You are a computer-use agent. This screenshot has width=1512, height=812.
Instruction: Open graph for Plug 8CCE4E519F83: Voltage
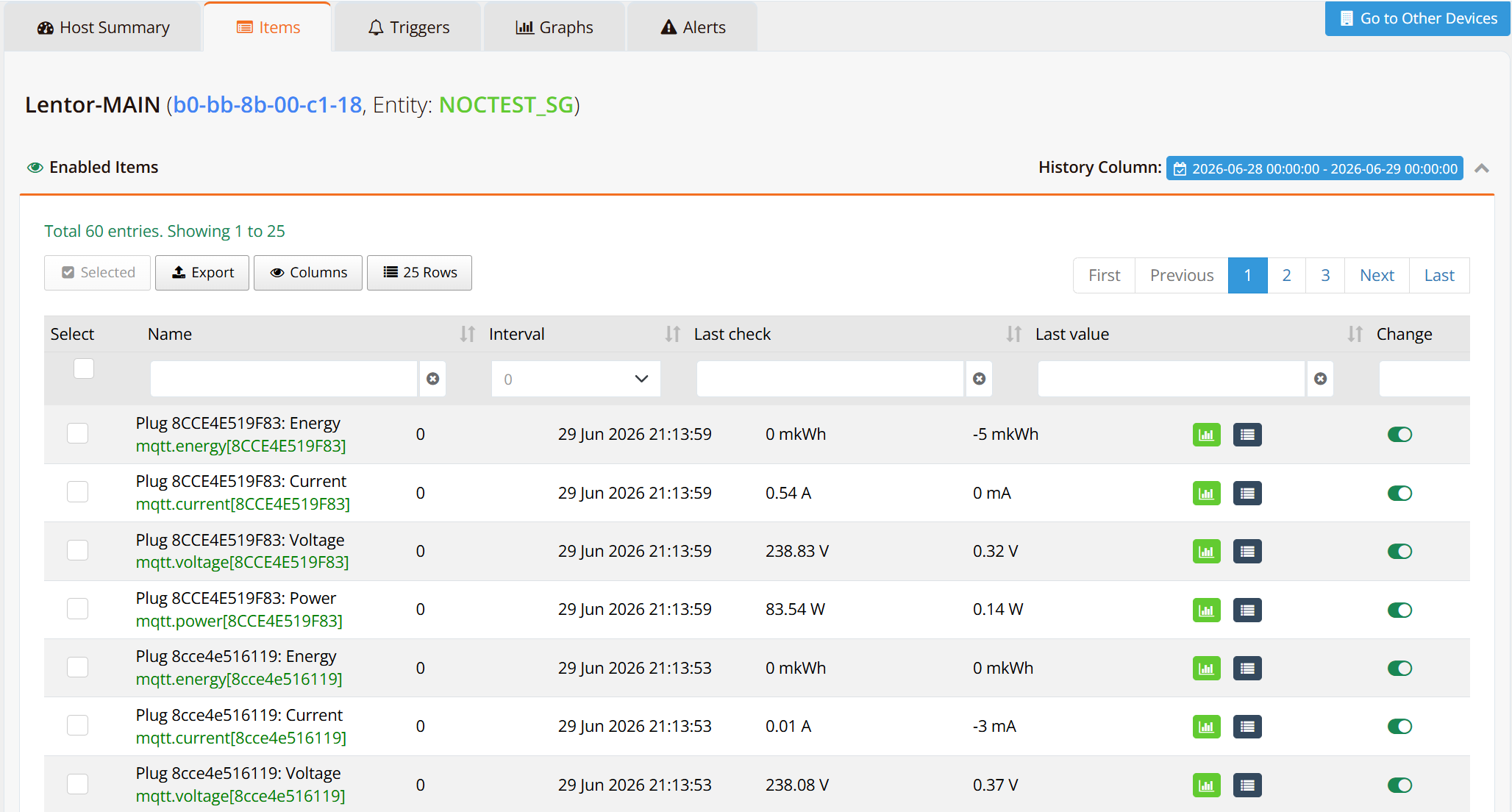coord(1206,552)
